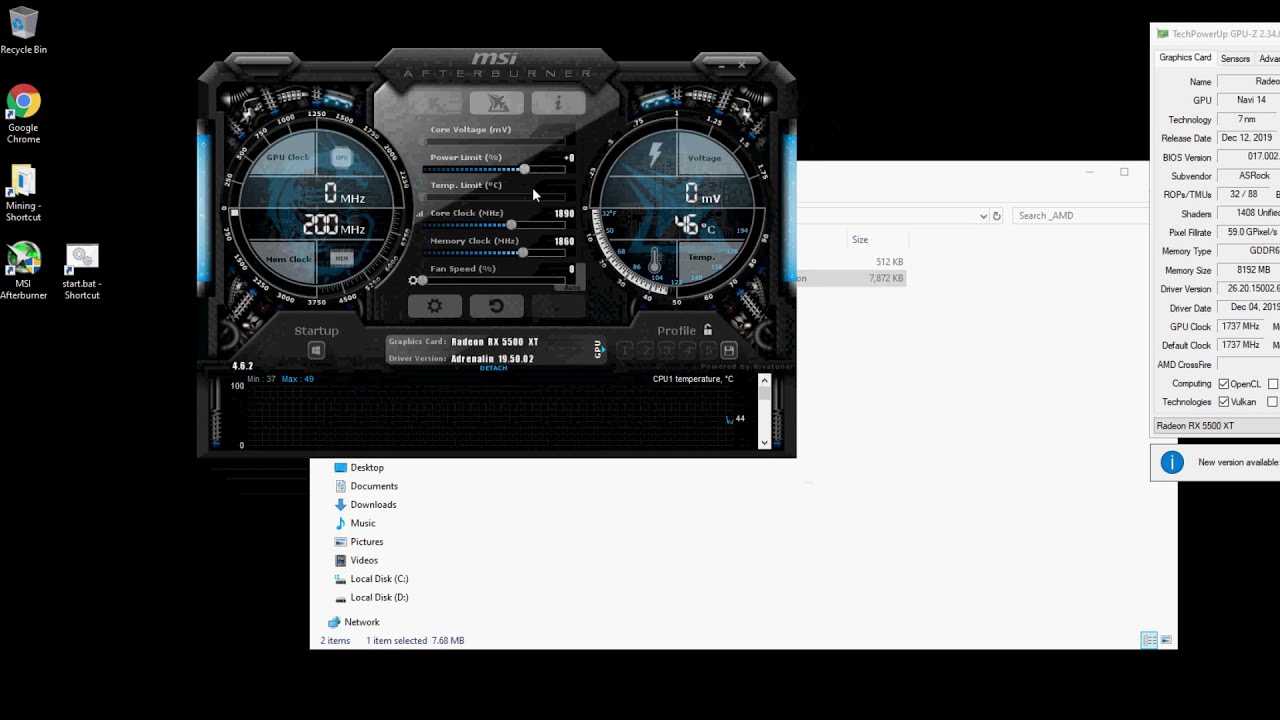Click the Afterburner information (i) button
The width and height of the screenshot is (1280, 720).
(x=558, y=103)
